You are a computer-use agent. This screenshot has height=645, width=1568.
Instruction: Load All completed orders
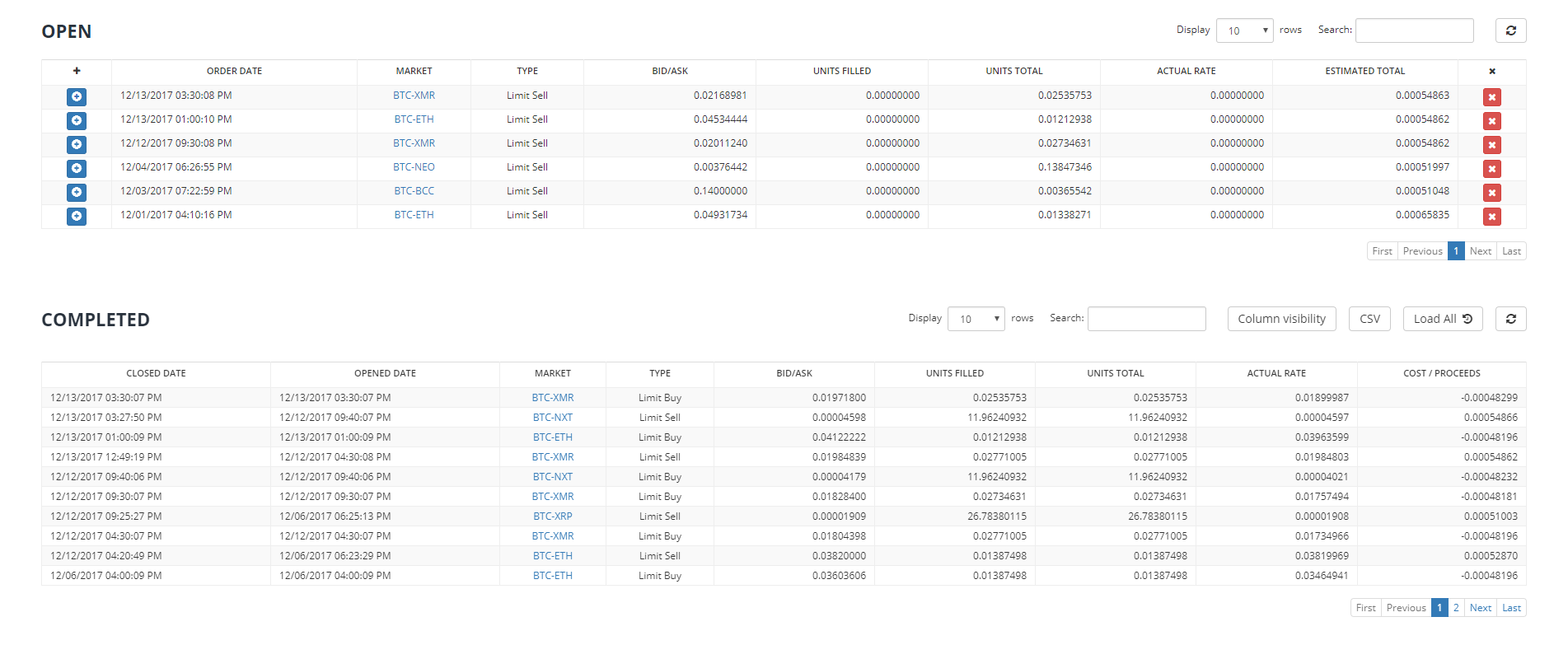(1443, 319)
